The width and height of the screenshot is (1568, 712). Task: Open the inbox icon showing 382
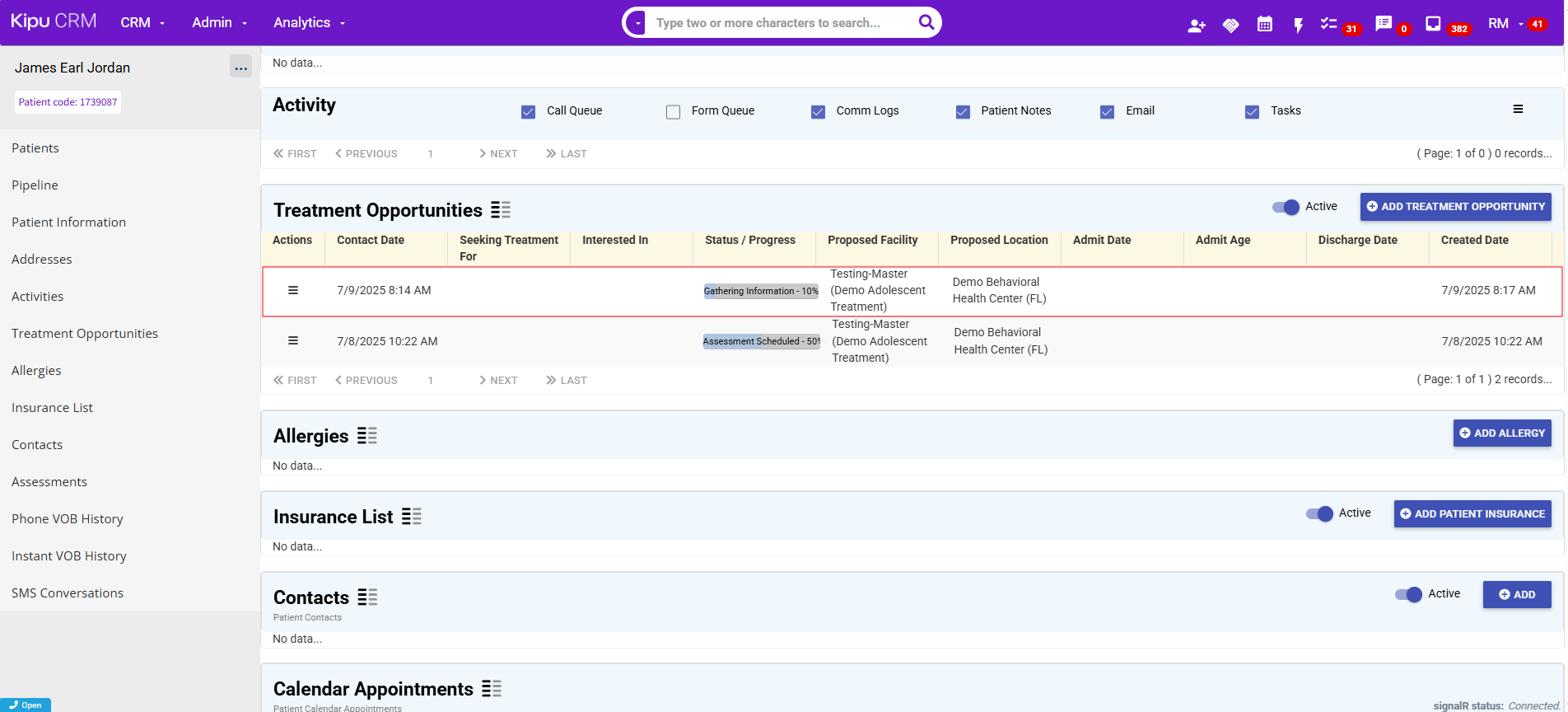[x=1433, y=24]
